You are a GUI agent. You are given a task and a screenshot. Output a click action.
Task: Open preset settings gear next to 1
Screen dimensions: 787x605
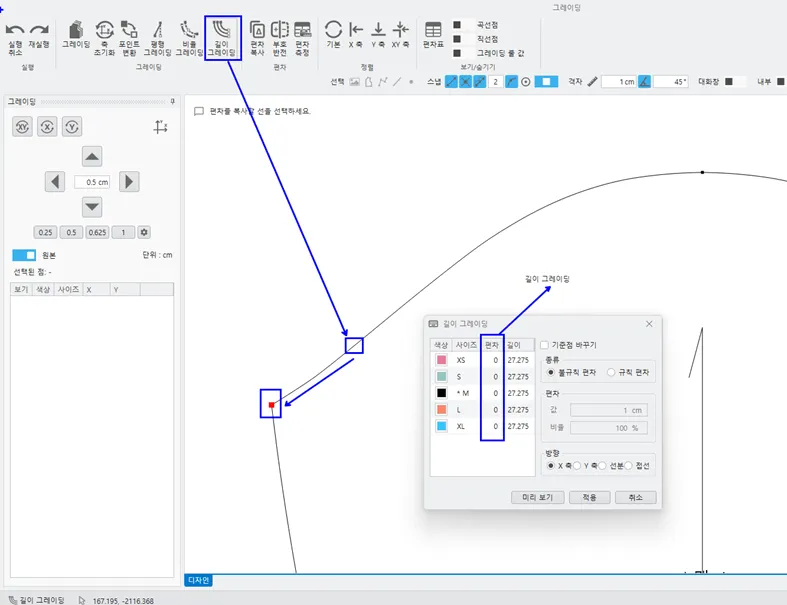(x=144, y=232)
